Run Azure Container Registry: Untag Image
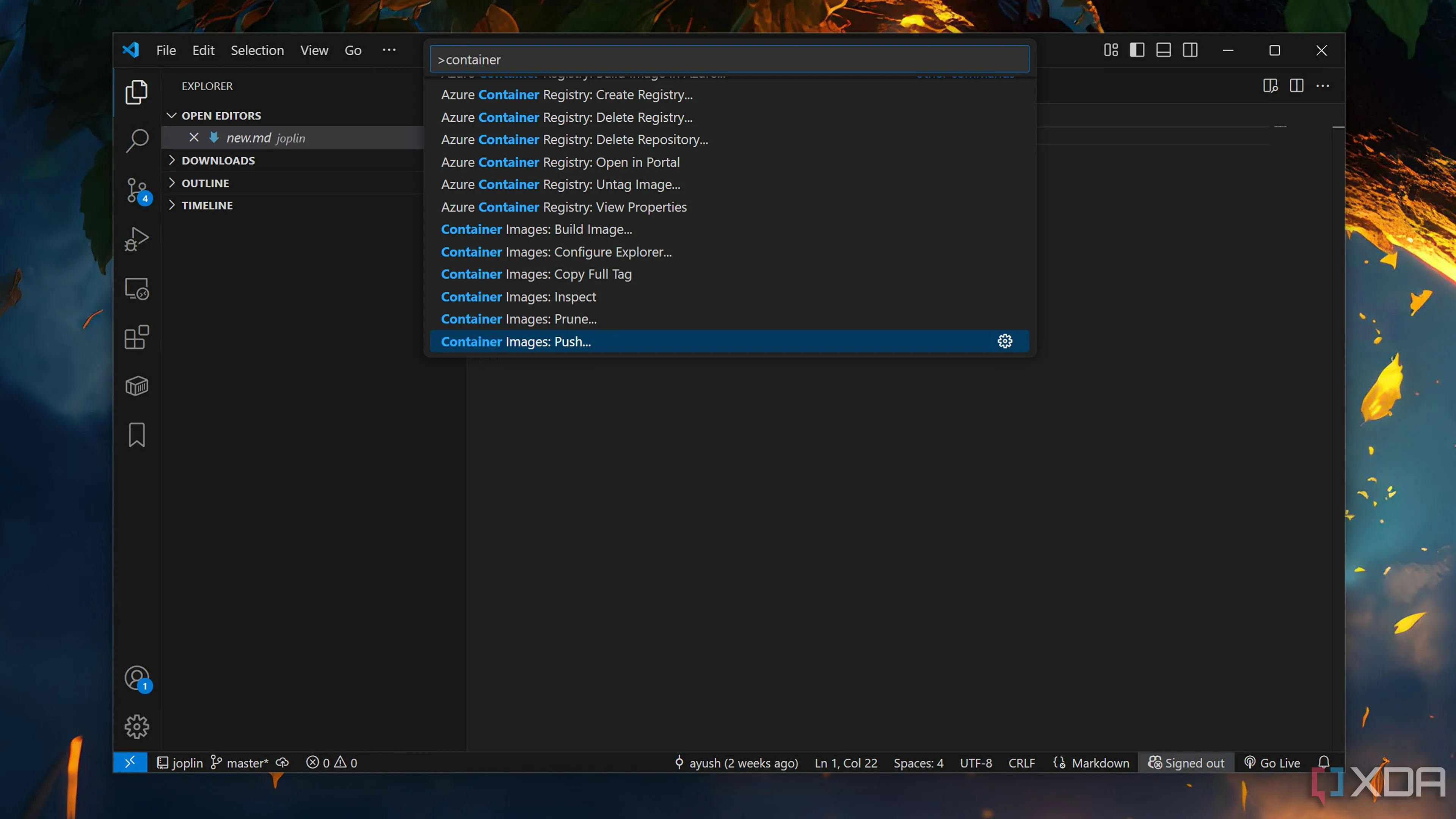Viewport: 1456px width, 819px height. [729, 184]
